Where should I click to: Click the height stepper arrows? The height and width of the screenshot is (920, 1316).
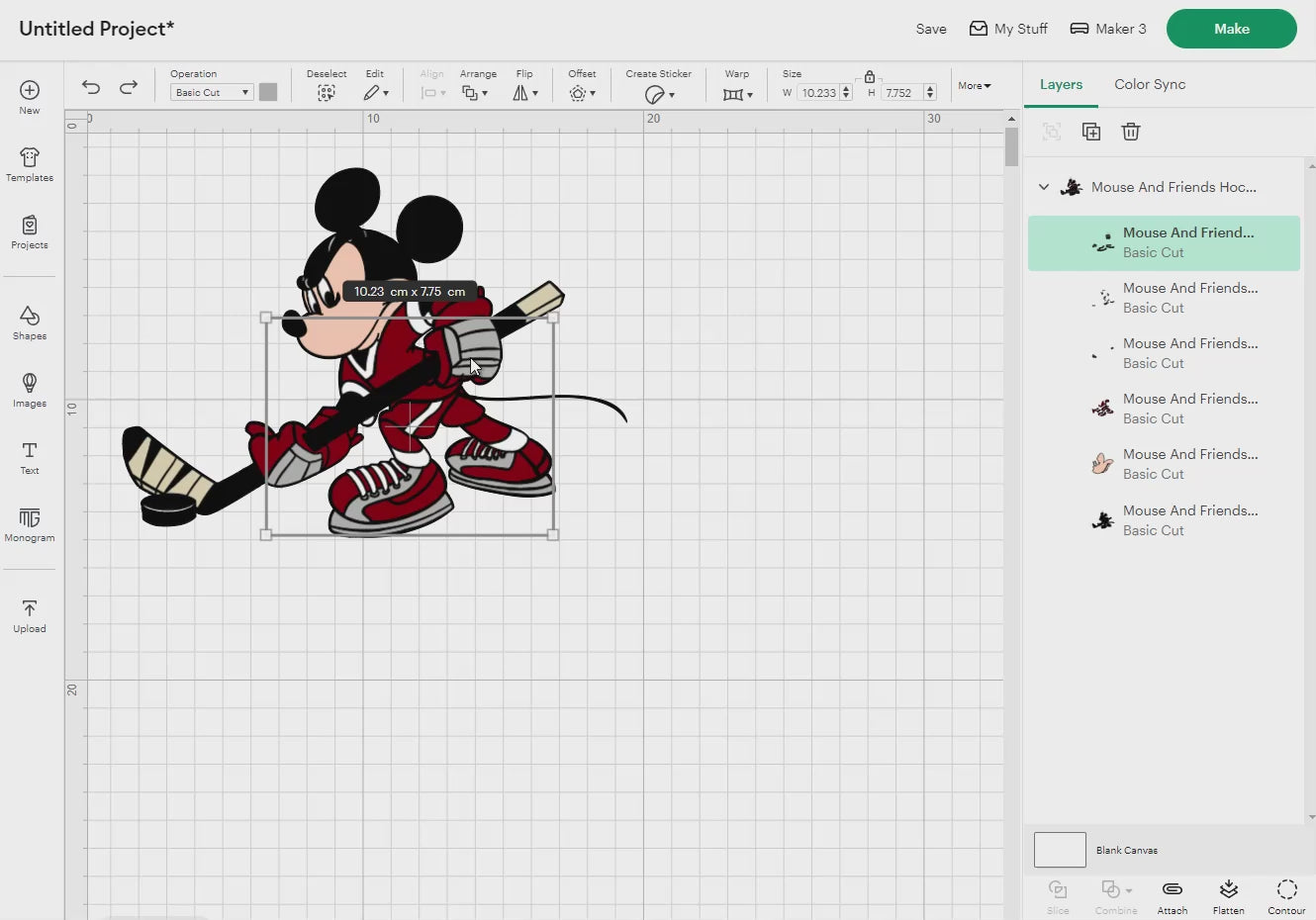pos(930,93)
